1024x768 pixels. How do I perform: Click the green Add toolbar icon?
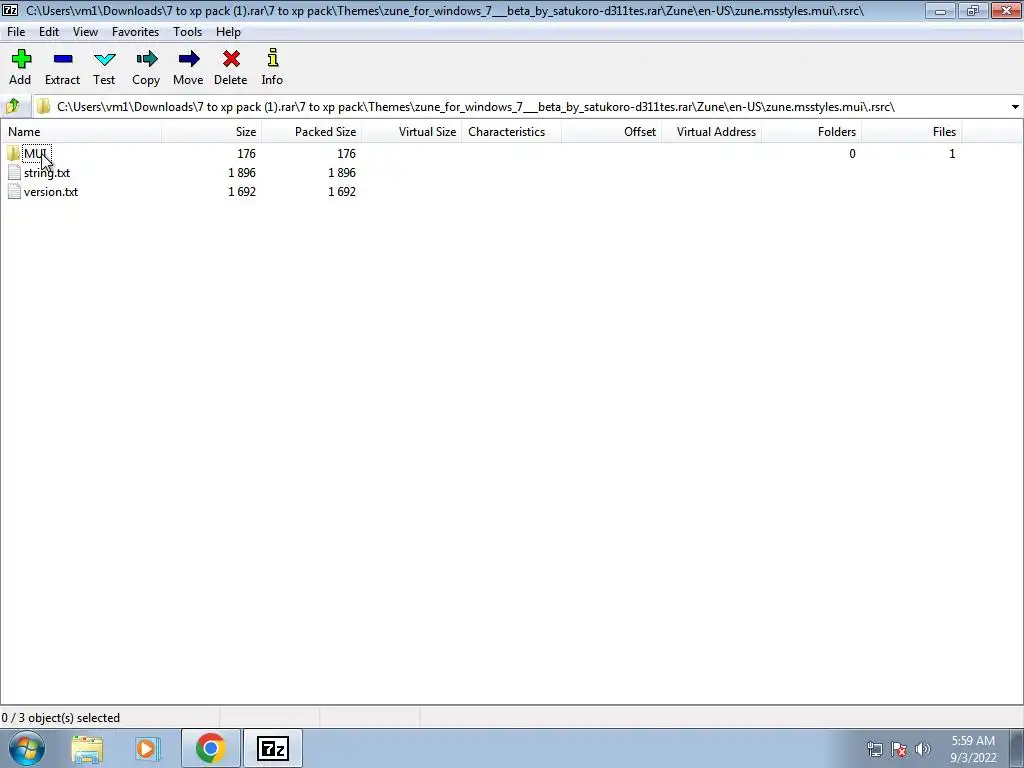[x=21, y=59]
